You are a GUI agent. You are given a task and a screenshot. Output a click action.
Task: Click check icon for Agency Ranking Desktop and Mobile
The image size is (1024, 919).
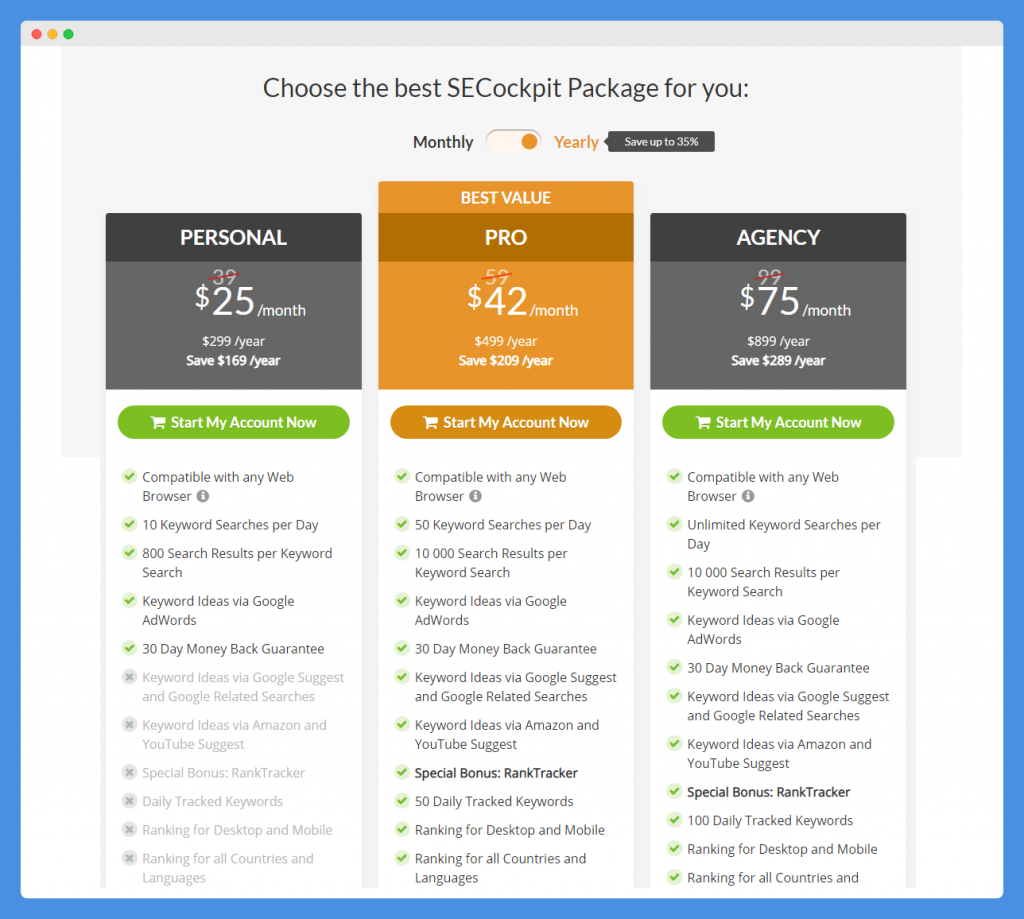[674, 848]
